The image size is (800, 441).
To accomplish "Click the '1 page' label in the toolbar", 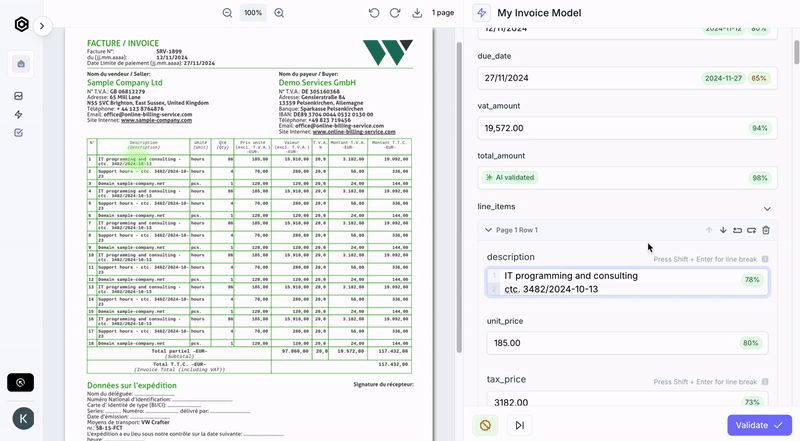I will (443, 13).
